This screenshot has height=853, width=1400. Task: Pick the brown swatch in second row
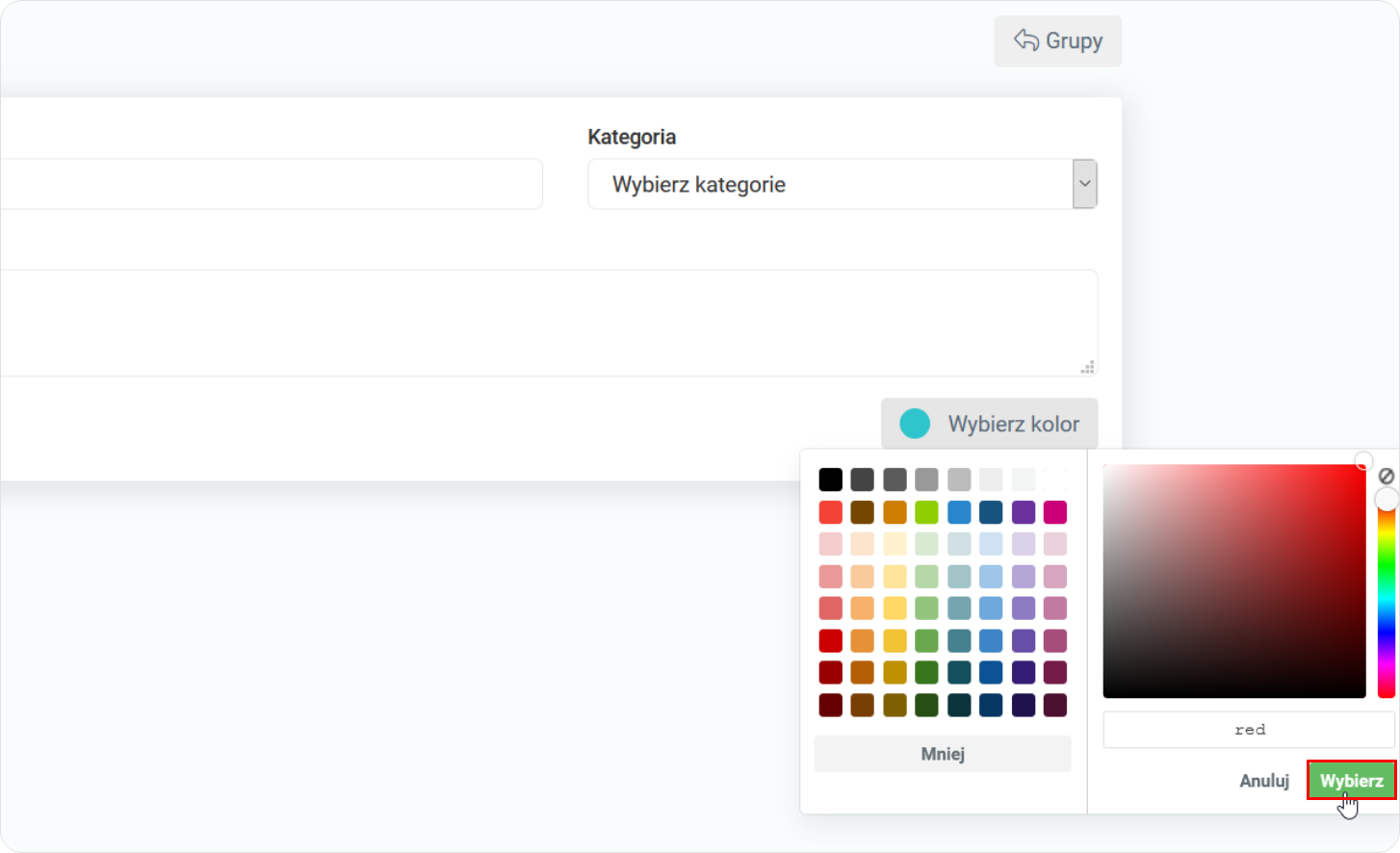863,512
